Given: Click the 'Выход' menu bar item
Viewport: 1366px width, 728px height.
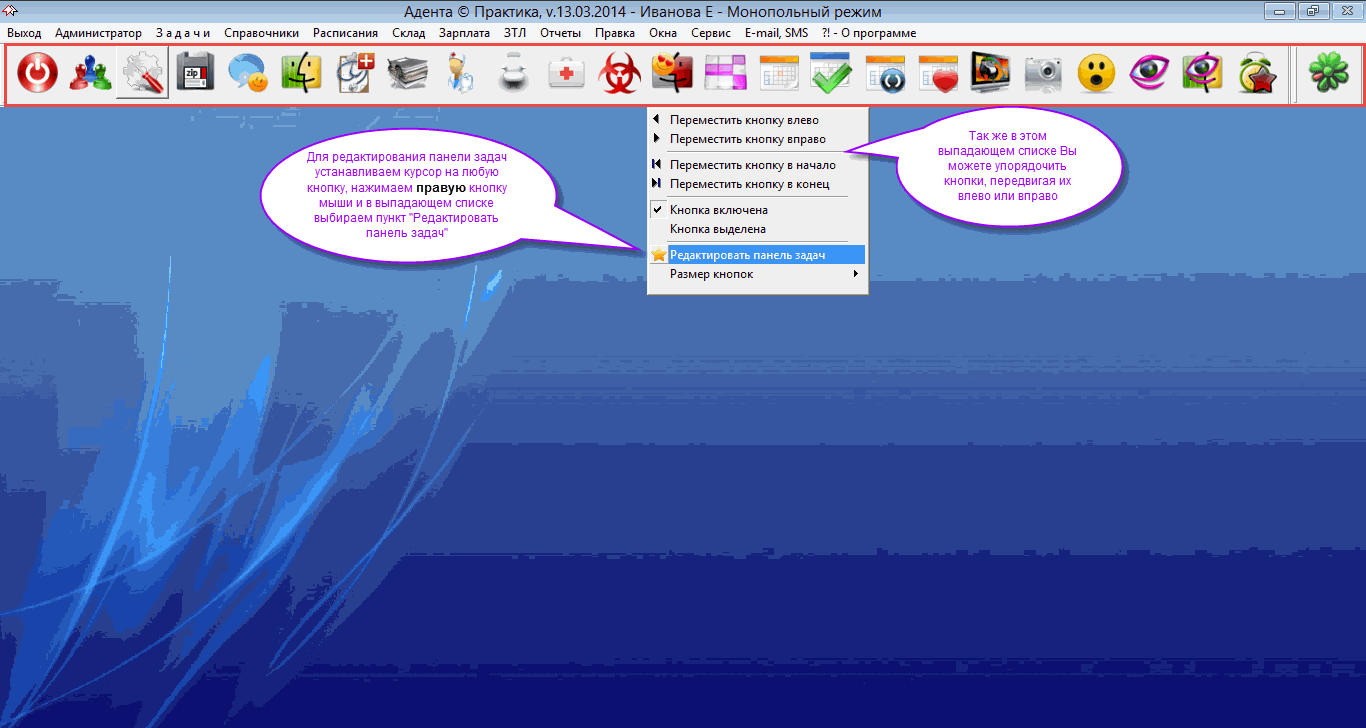Looking at the screenshot, I should [24, 33].
